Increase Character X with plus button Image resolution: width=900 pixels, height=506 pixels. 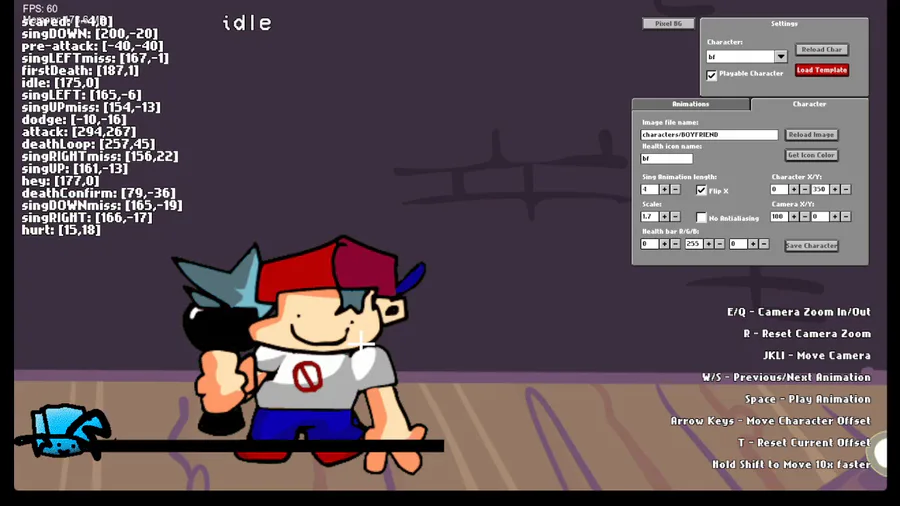pyautogui.click(x=794, y=189)
